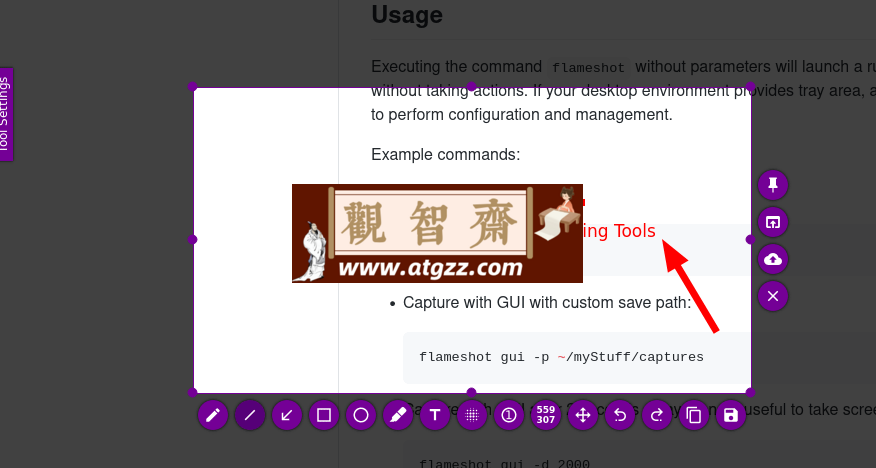The height and width of the screenshot is (468, 876).
Task: Click the 'Usage' heading
Action: tap(407, 15)
